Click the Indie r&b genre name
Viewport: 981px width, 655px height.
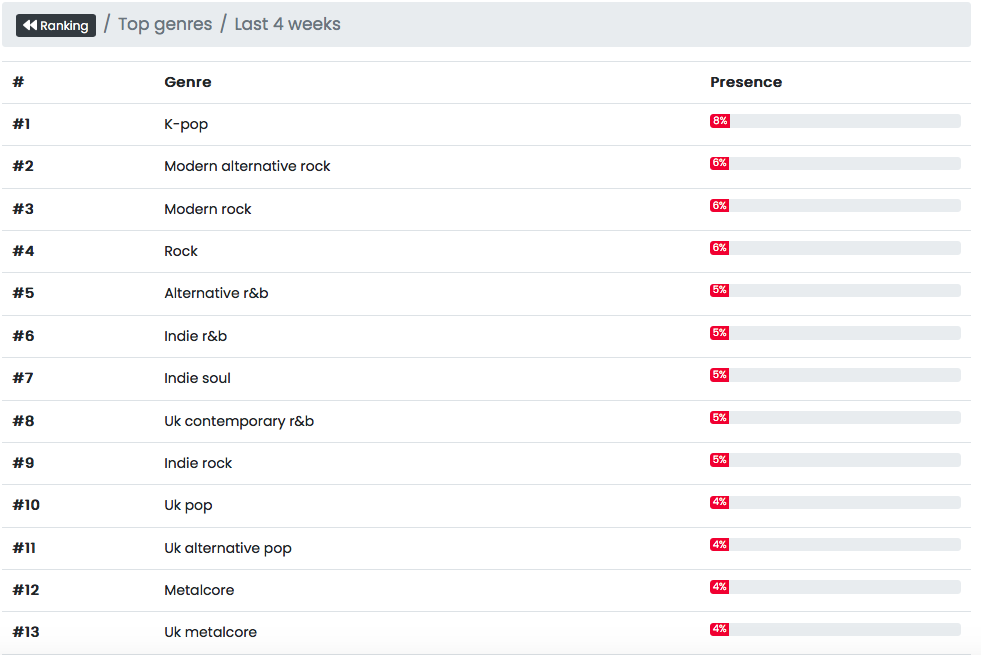195,336
